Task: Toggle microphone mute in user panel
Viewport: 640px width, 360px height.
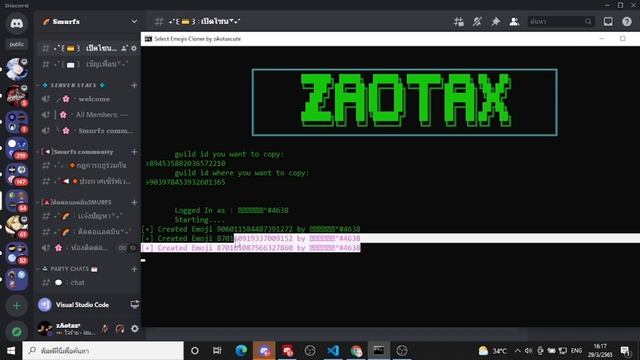Action: pyautogui.click(x=104, y=329)
